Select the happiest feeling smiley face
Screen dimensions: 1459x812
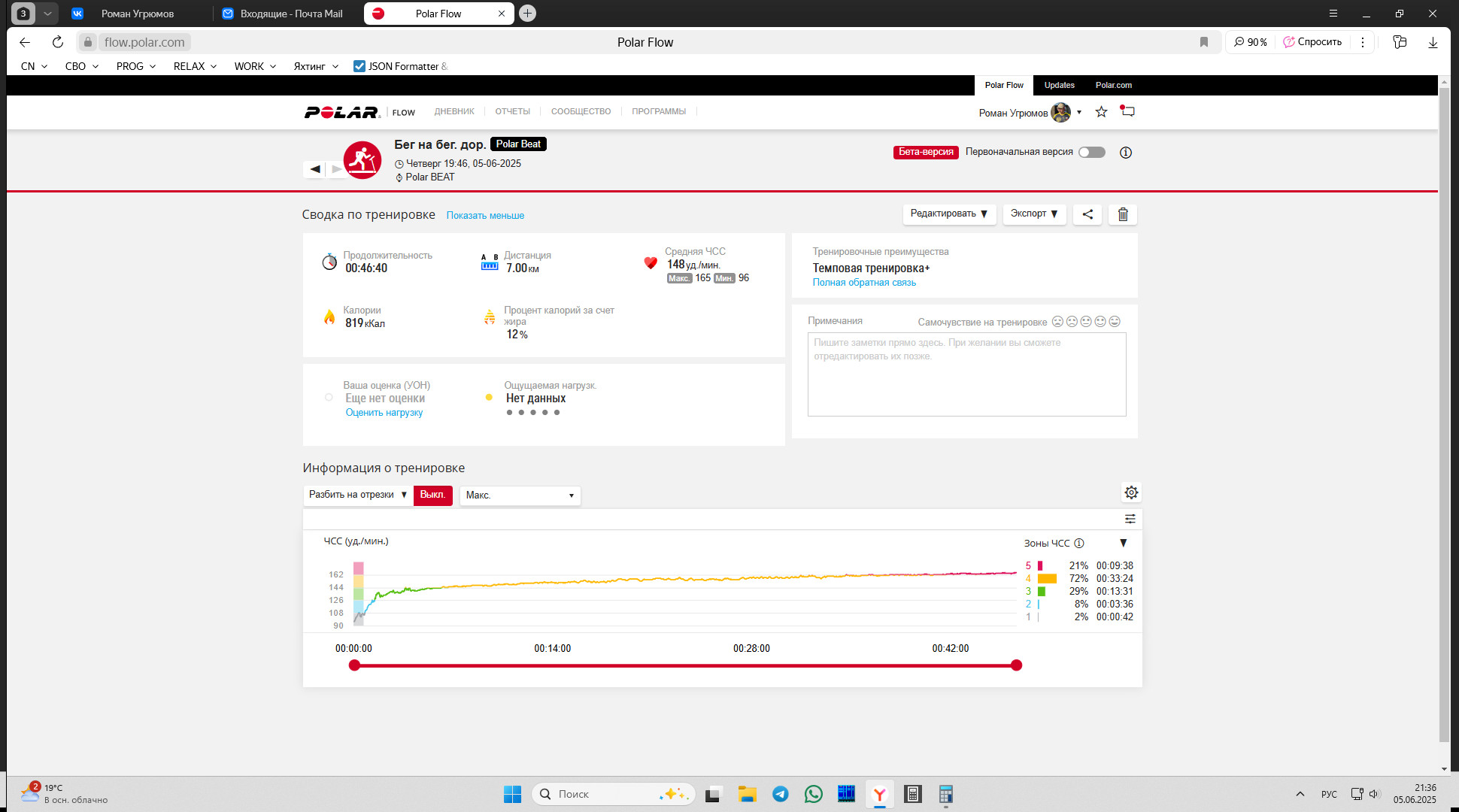[1115, 322]
